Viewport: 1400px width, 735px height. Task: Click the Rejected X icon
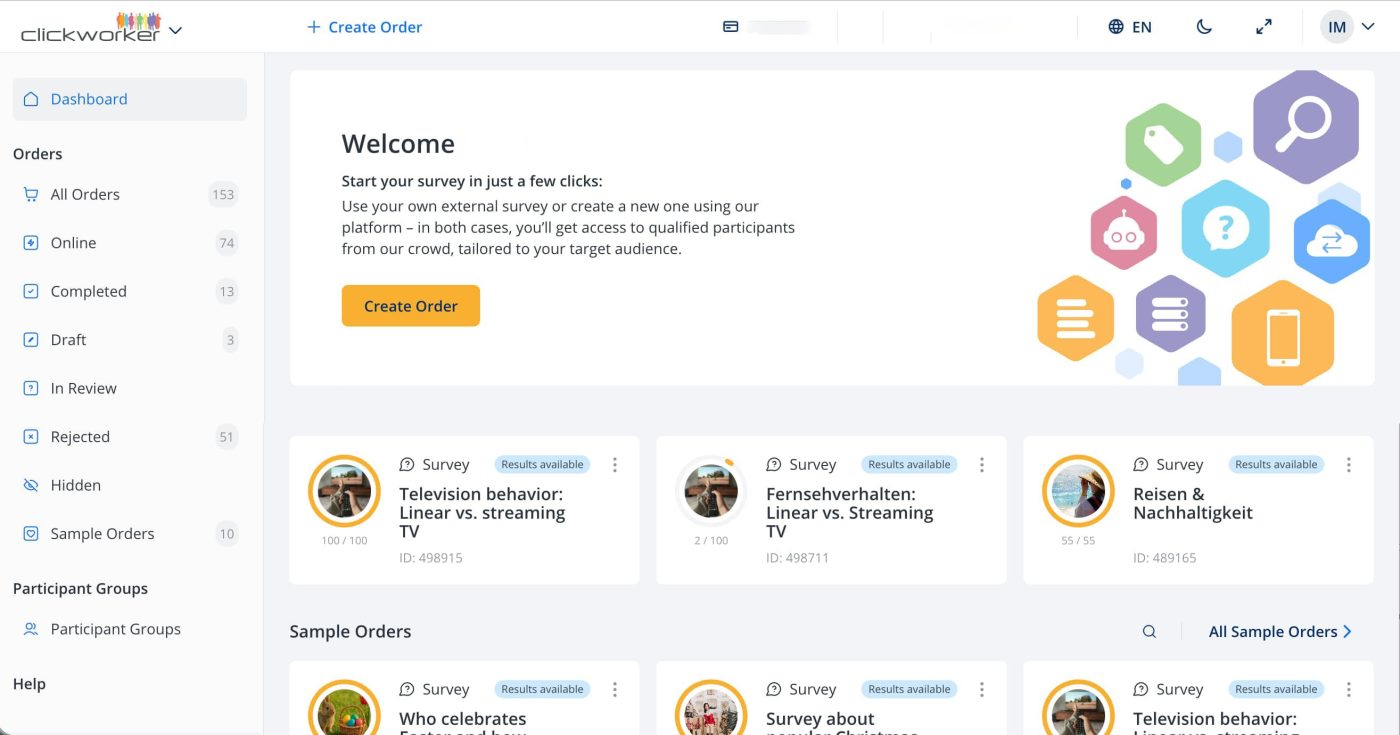coord(31,437)
